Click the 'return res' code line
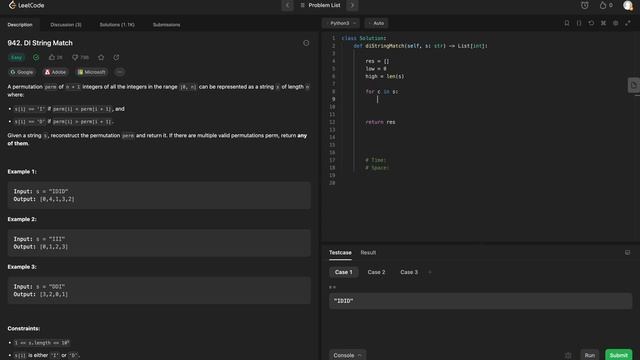Image resolution: width=640 pixels, height=360 pixels. pyautogui.click(x=380, y=122)
